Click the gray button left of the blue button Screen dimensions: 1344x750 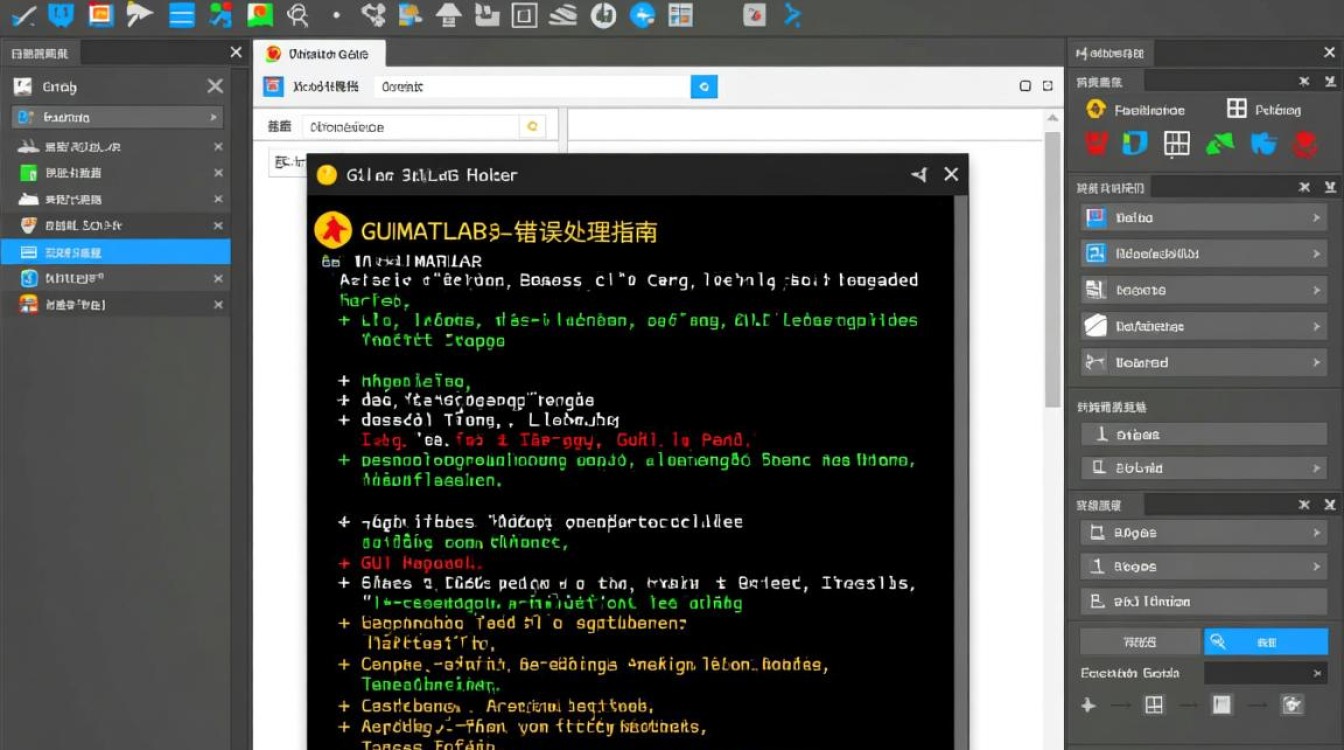coord(1139,641)
